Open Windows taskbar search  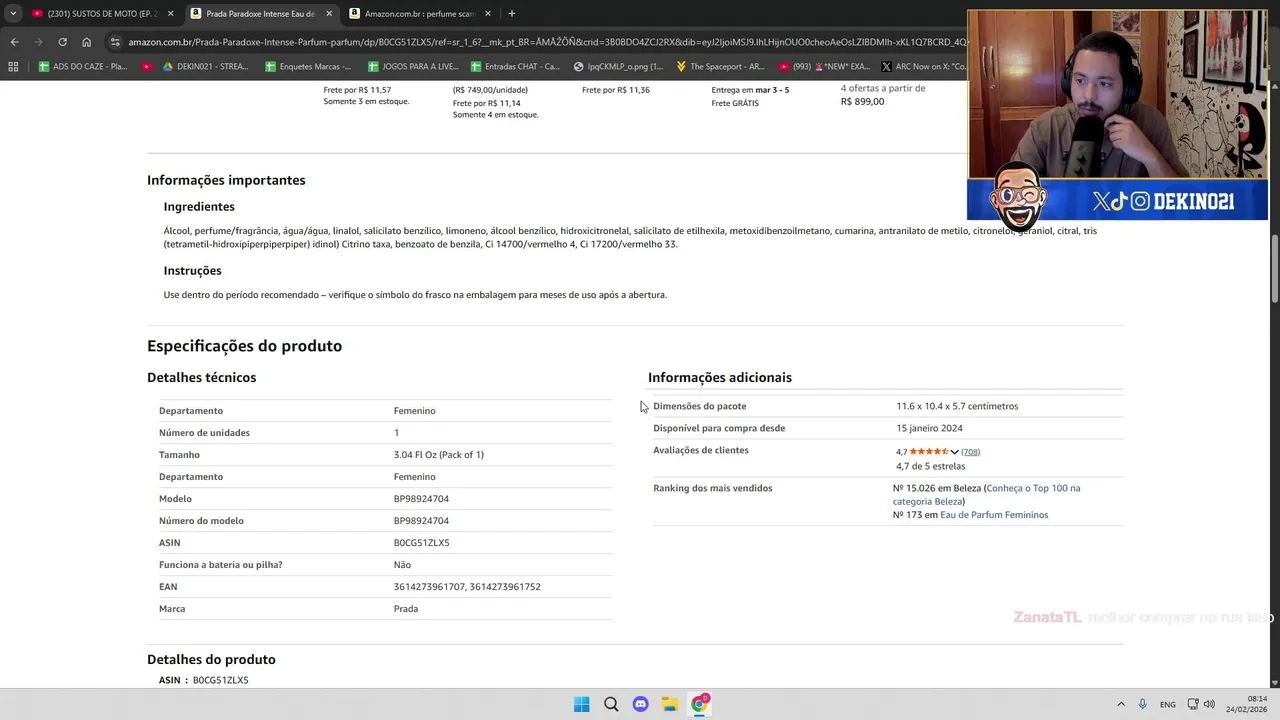click(611, 704)
